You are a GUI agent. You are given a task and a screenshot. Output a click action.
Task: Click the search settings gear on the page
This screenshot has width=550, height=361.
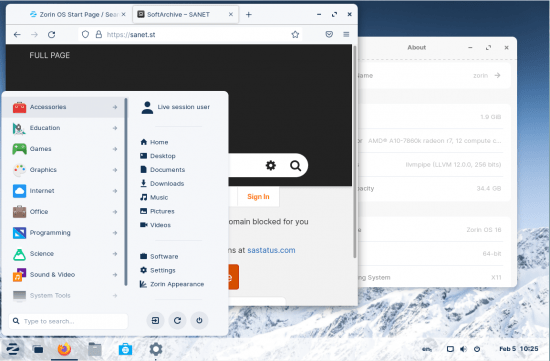click(270, 165)
